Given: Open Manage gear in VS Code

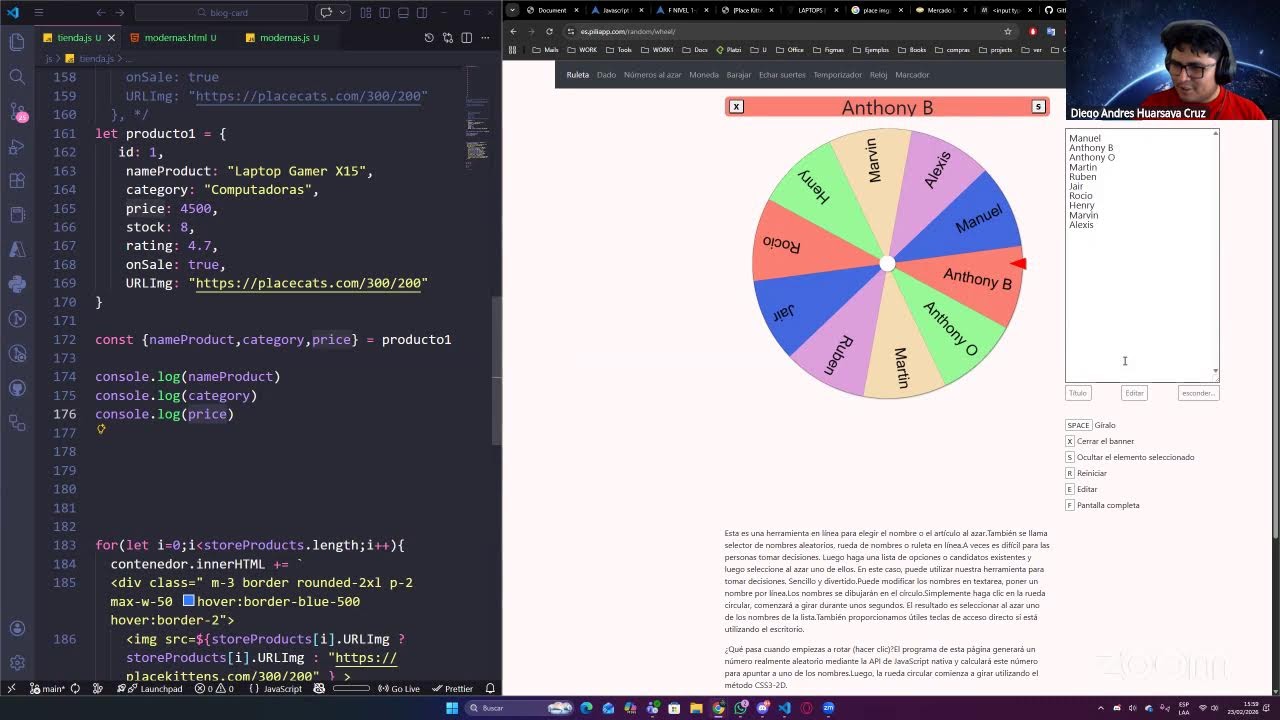Looking at the screenshot, I should click(17, 663).
